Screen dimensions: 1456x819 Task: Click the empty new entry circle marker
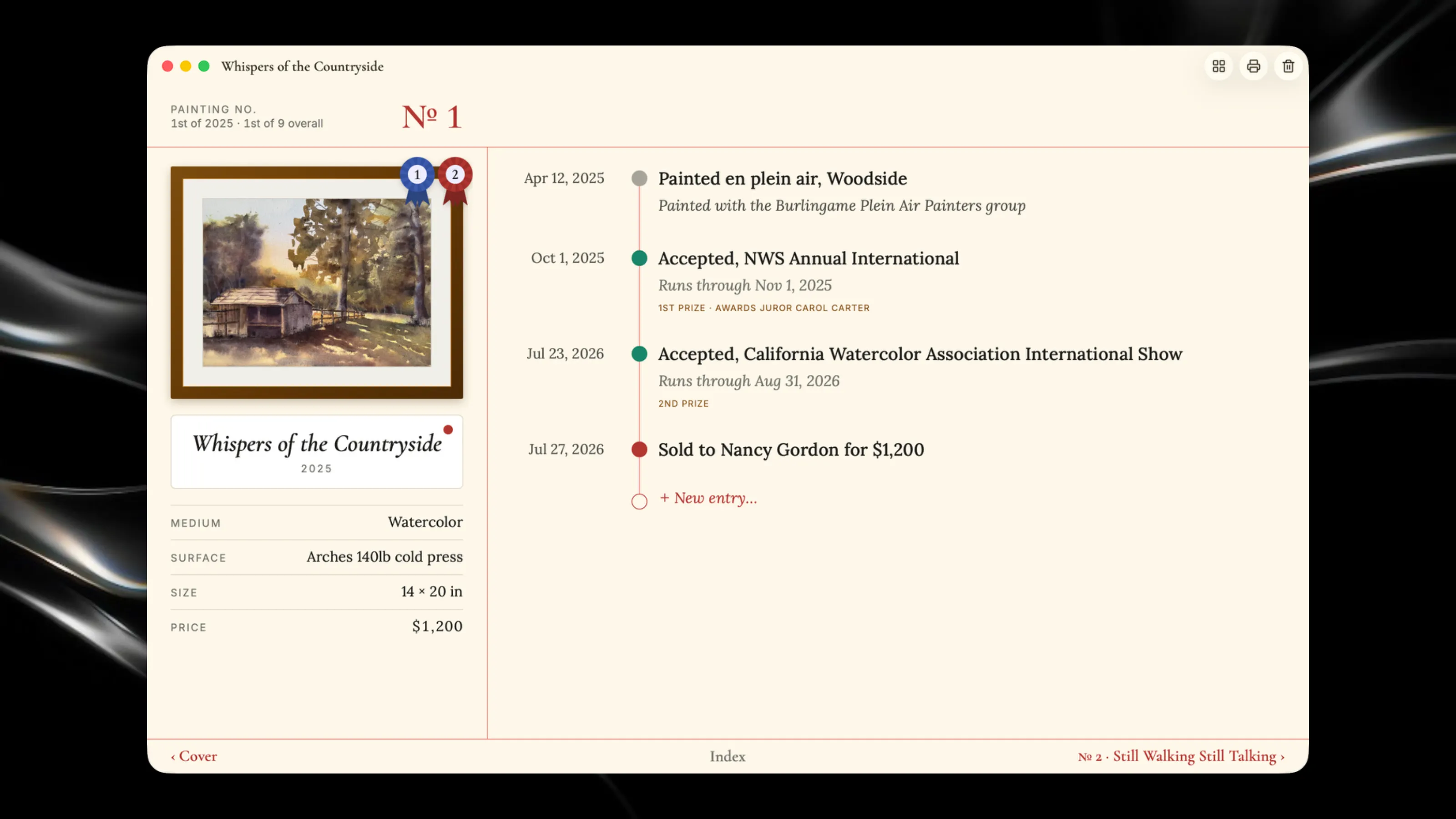click(639, 501)
